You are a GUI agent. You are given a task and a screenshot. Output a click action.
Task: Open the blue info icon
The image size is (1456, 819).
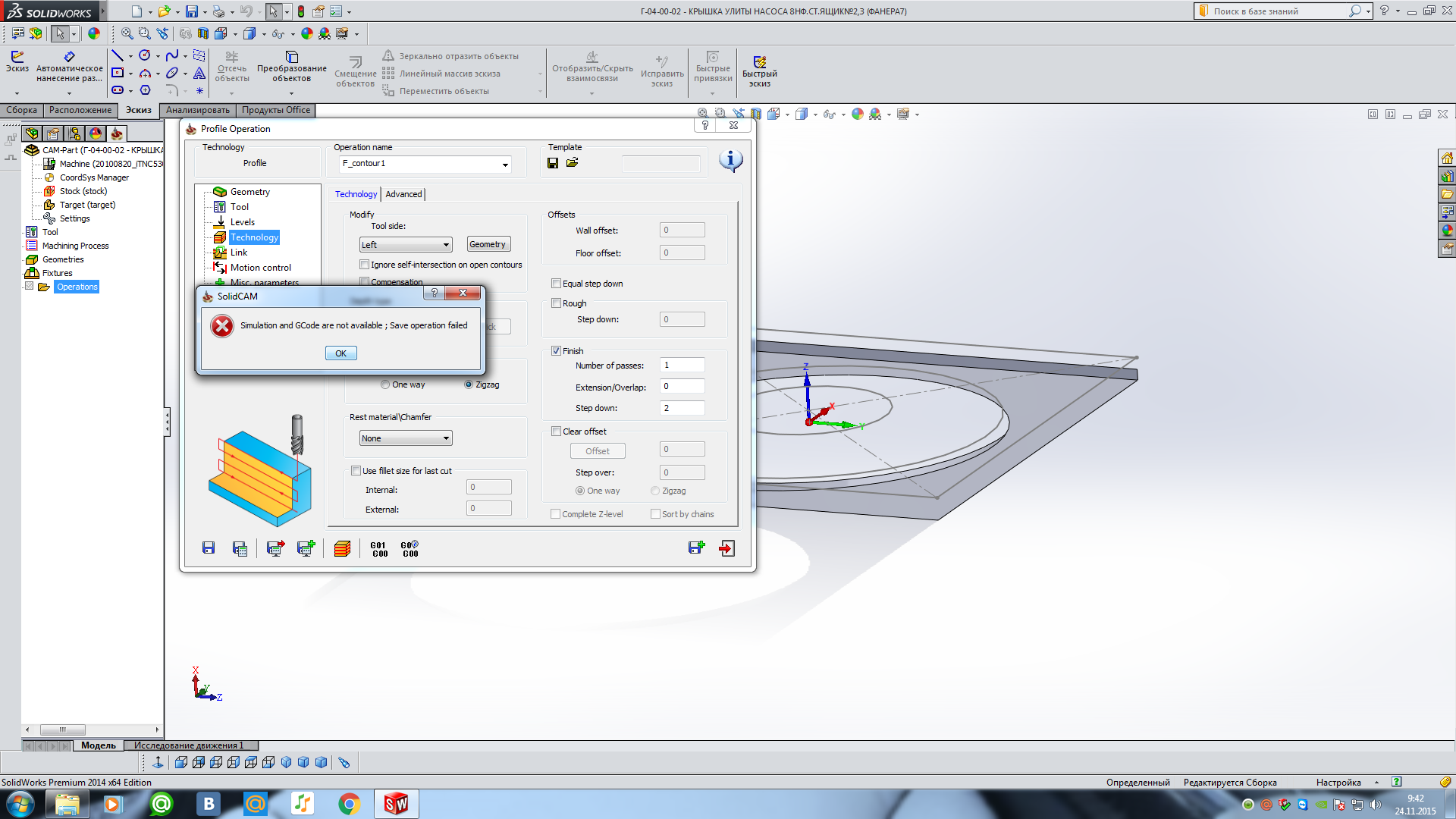point(730,161)
